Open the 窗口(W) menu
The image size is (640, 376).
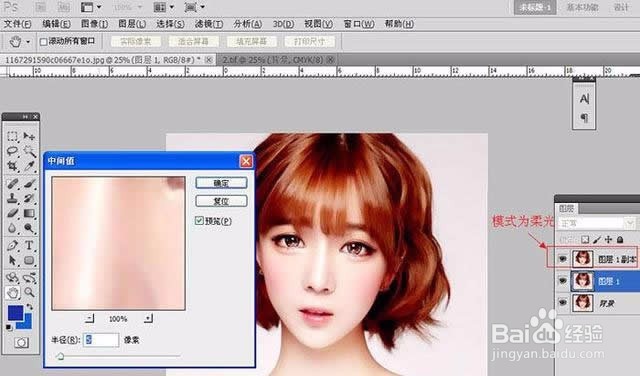pyautogui.click(x=359, y=24)
